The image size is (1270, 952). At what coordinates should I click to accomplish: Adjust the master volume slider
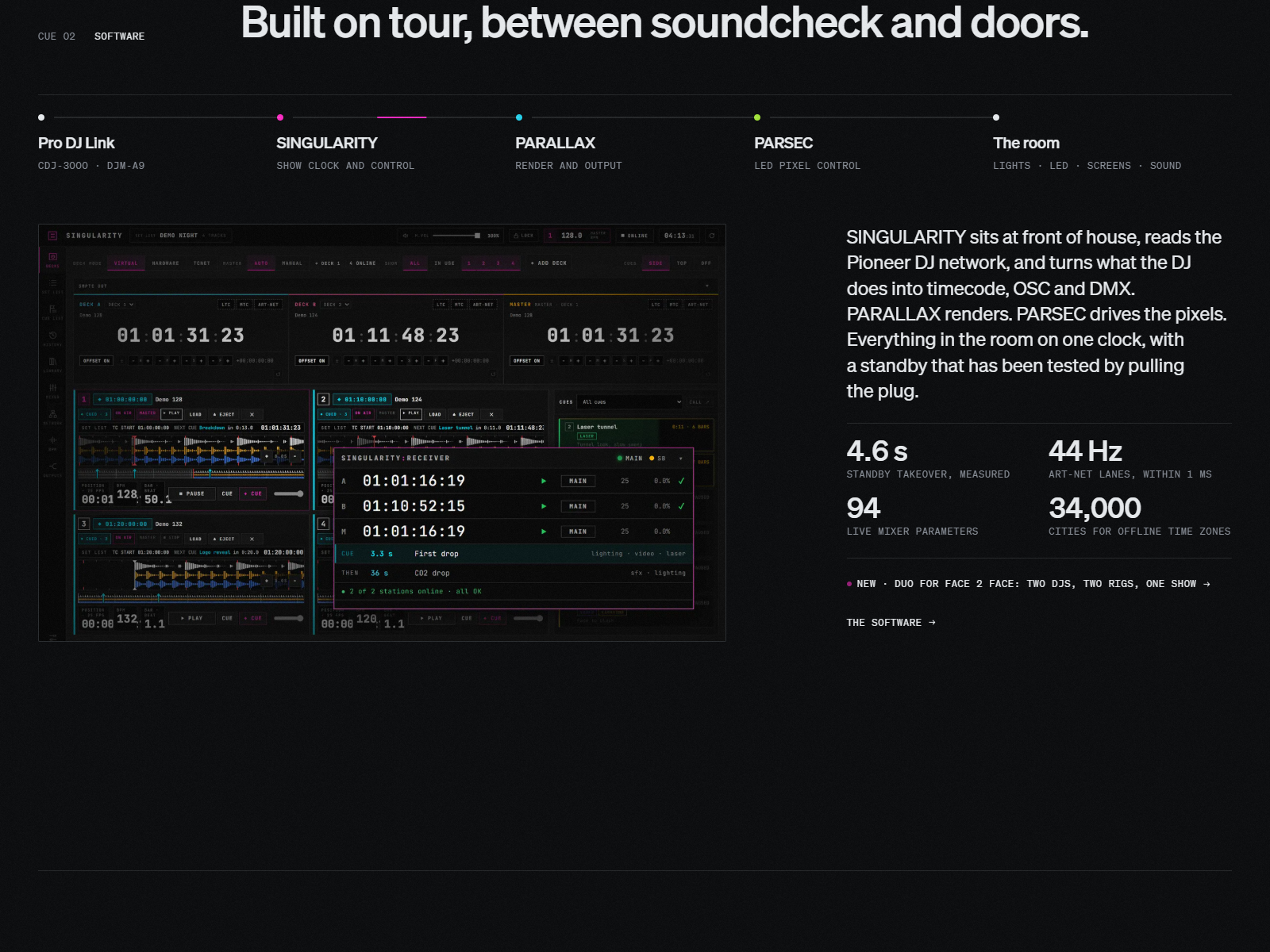coord(456,236)
